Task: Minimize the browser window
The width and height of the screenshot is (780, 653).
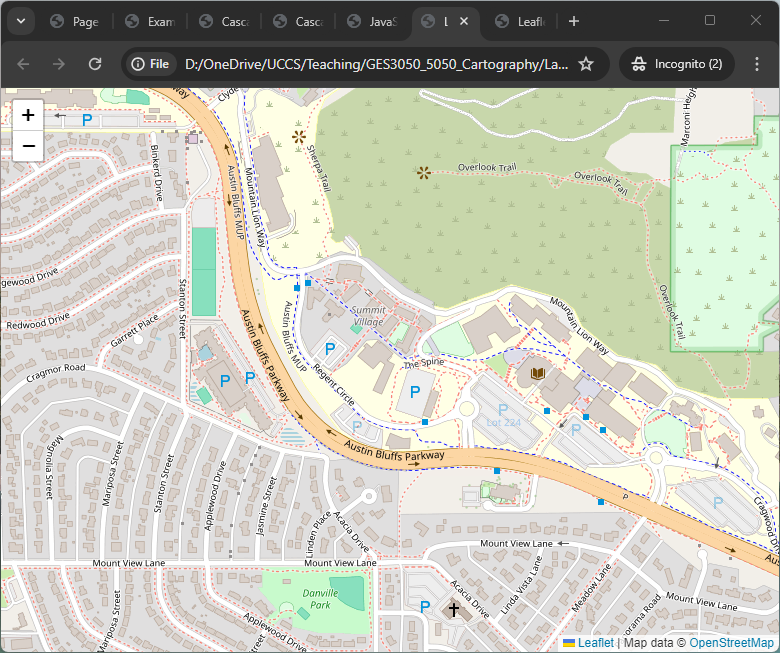Action: tap(664, 20)
